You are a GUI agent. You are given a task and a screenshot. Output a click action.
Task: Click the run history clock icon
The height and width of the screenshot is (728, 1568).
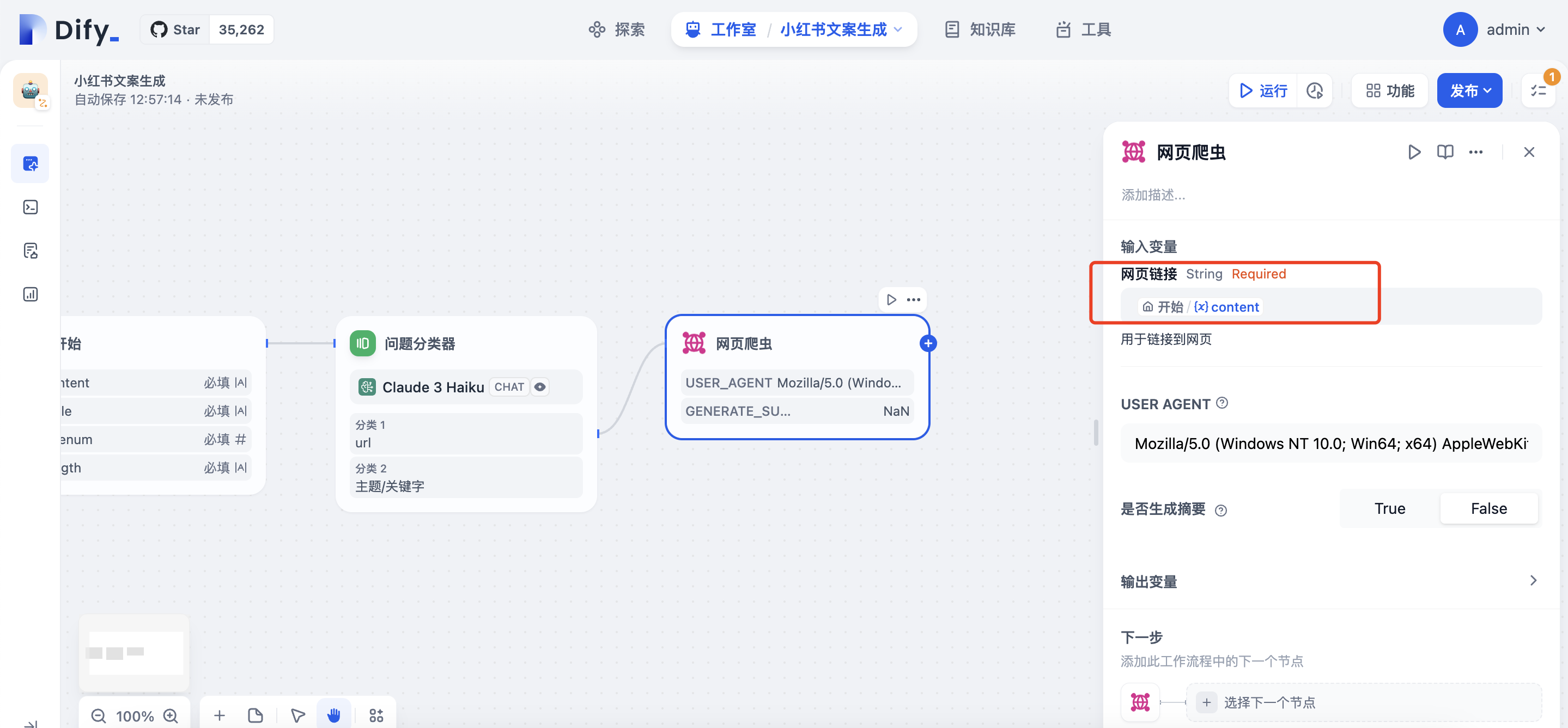pyautogui.click(x=1314, y=90)
